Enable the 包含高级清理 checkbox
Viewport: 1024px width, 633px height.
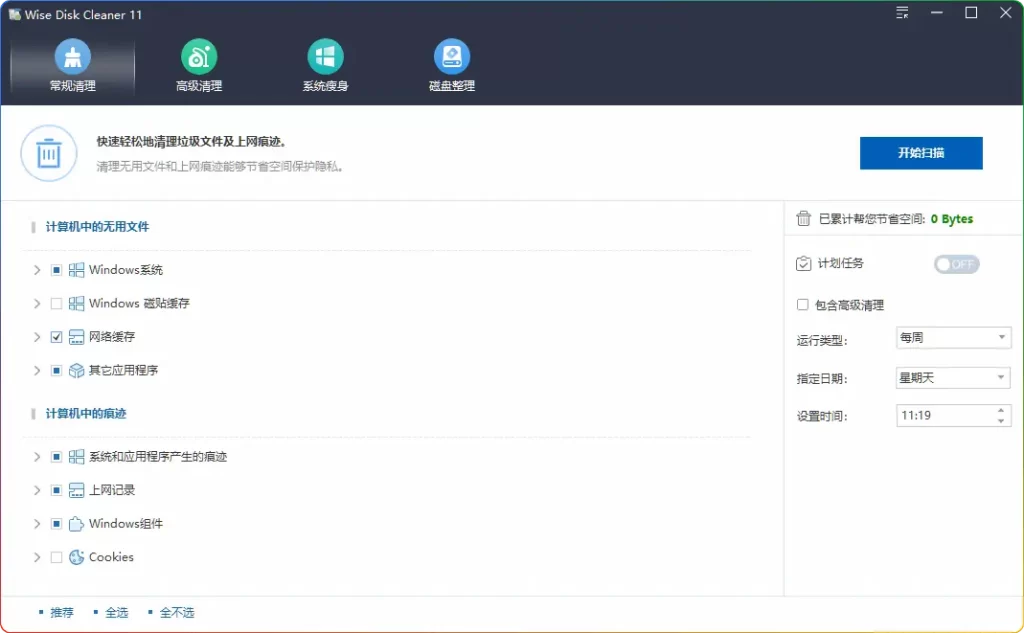point(803,304)
